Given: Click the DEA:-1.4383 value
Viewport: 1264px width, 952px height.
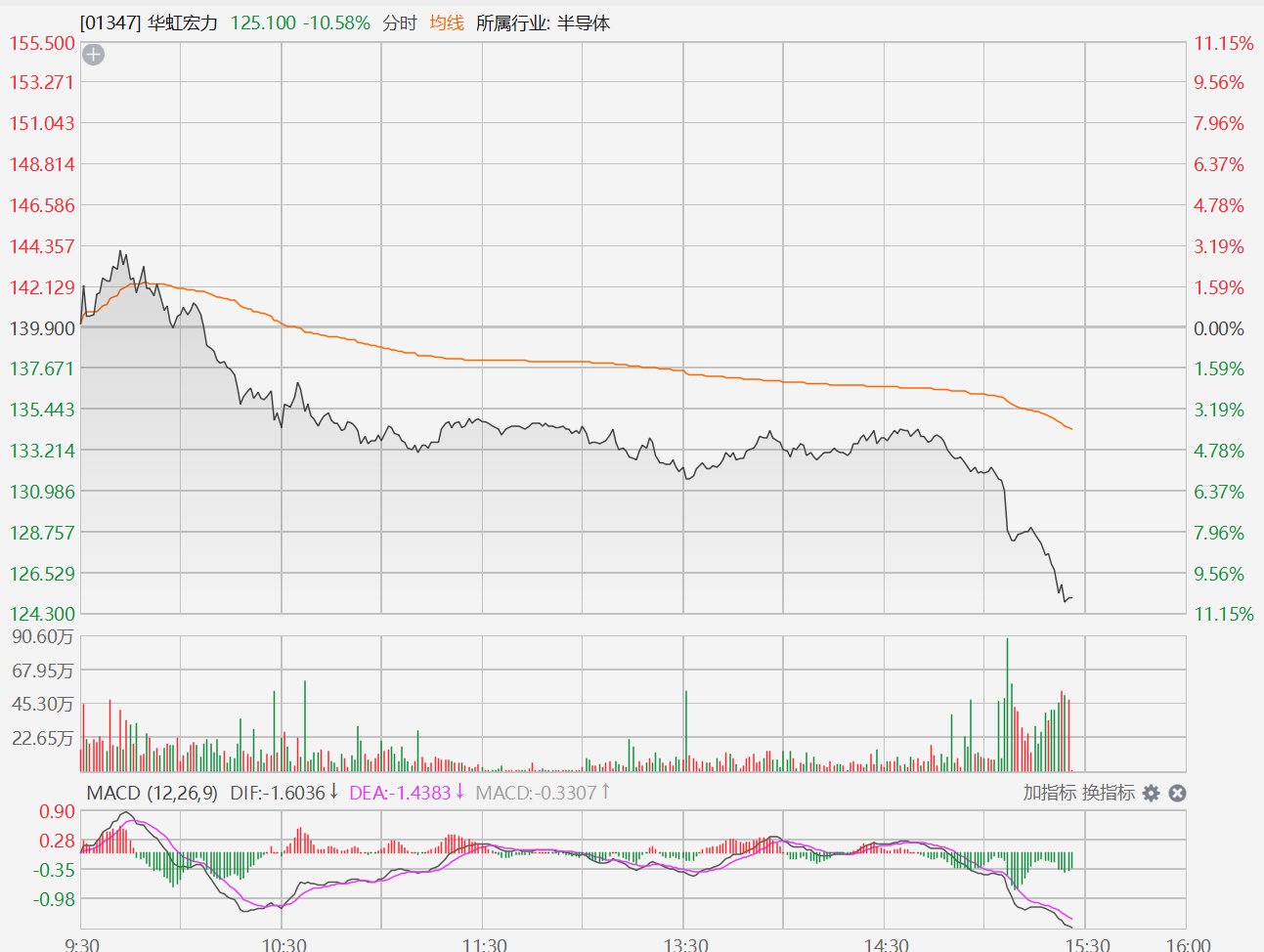Looking at the screenshot, I should (x=400, y=793).
